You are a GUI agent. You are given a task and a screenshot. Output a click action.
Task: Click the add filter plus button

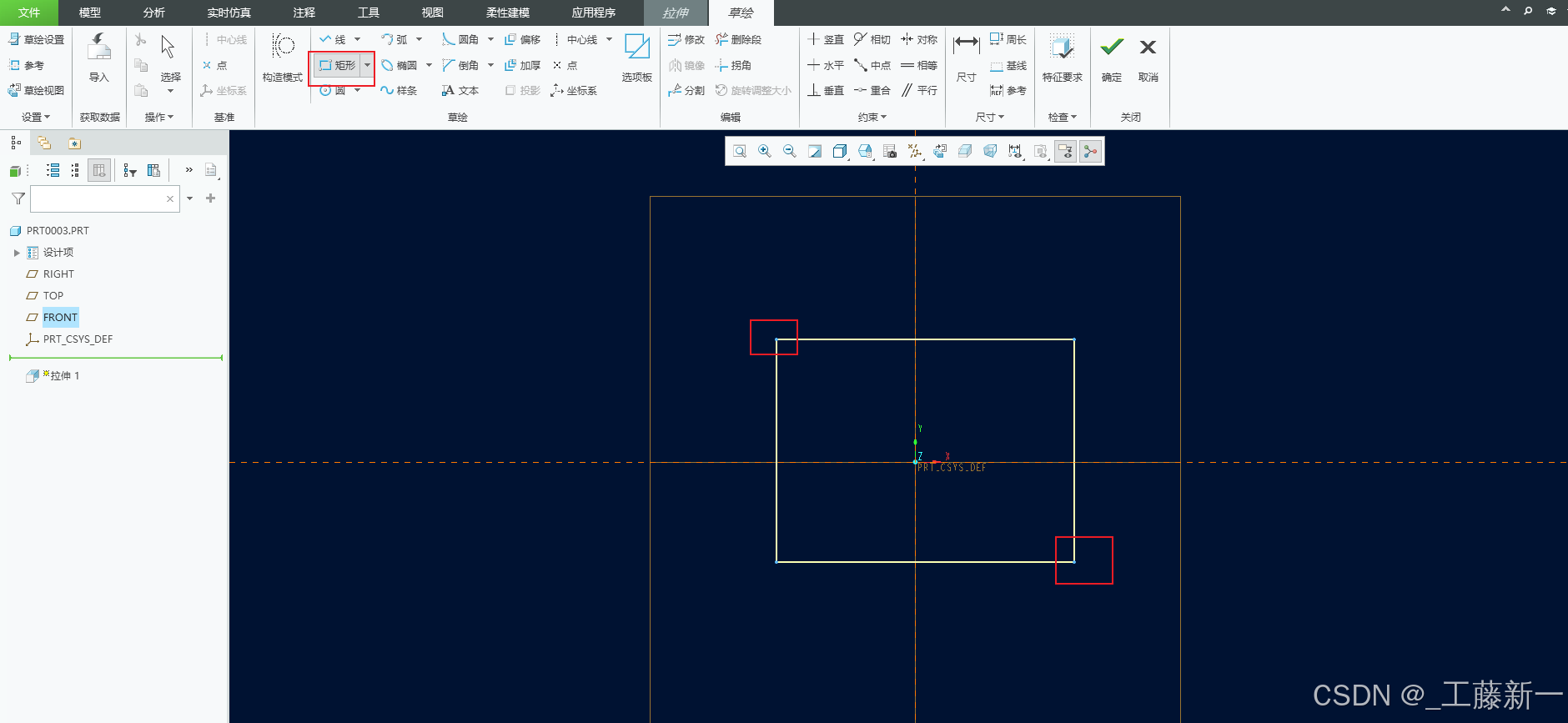tap(210, 198)
